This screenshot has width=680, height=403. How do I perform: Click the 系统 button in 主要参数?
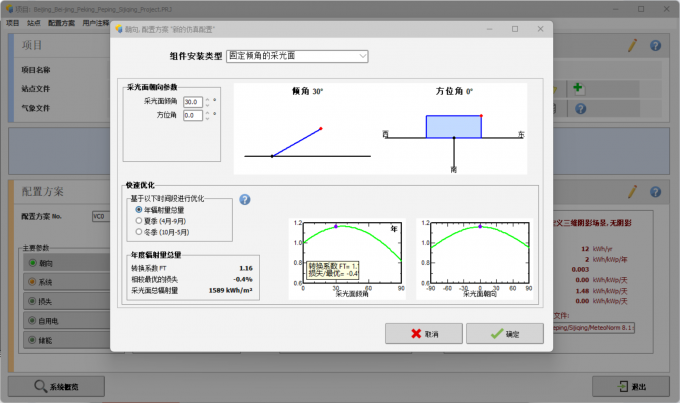(66, 282)
